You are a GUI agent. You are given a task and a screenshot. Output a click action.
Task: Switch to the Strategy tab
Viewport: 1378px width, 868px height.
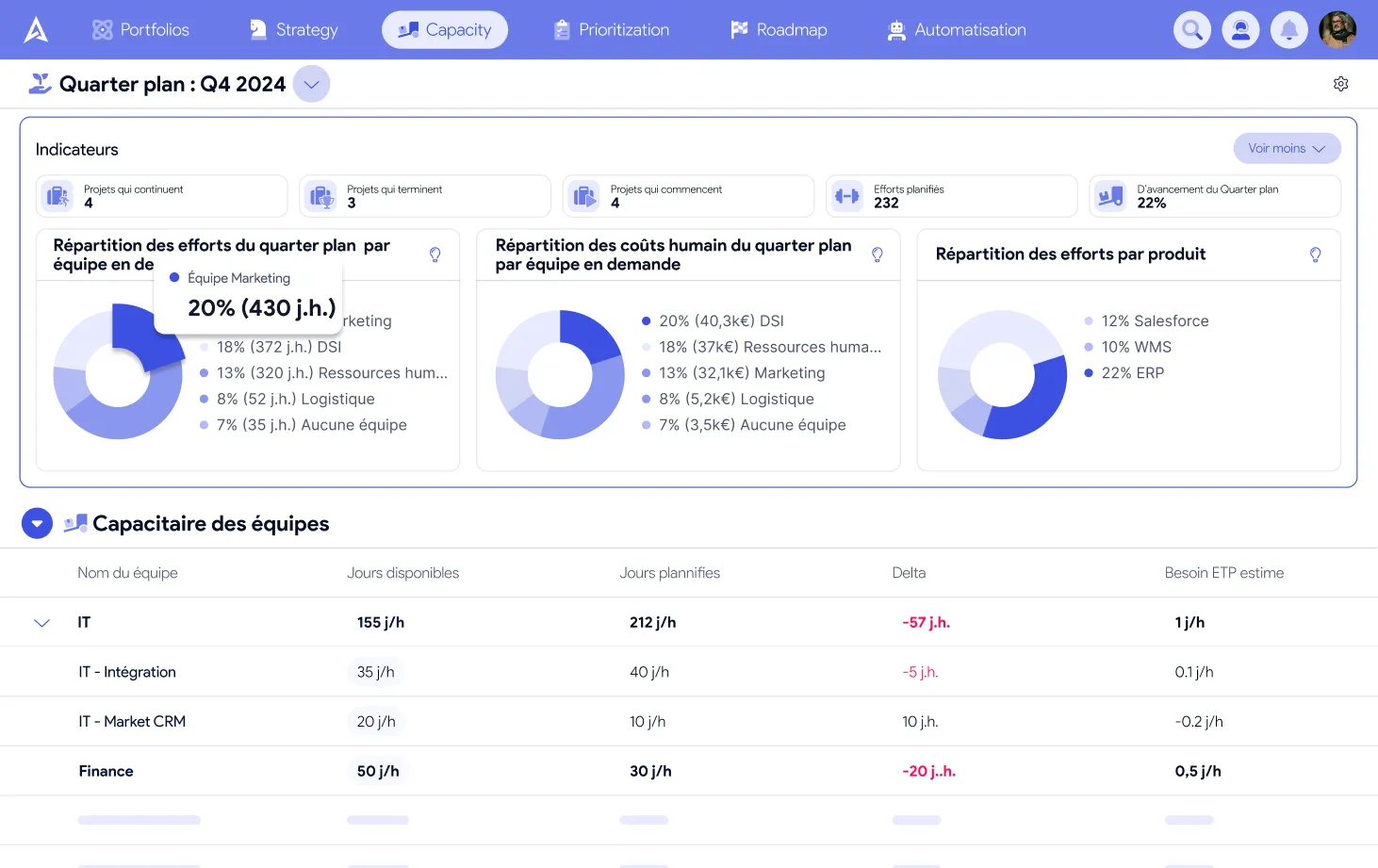pos(293,29)
